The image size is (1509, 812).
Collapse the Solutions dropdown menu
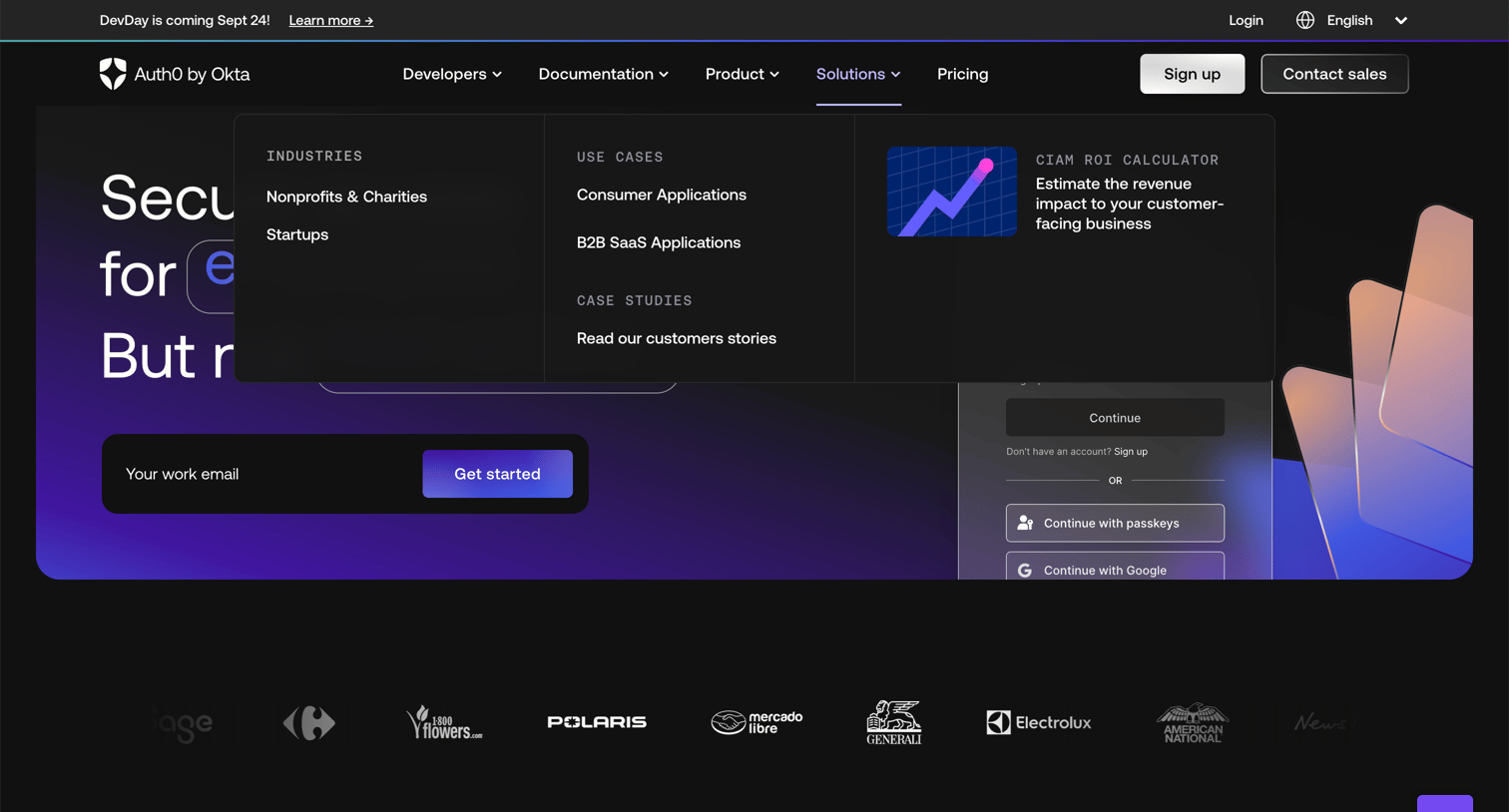pyautogui.click(x=858, y=74)
